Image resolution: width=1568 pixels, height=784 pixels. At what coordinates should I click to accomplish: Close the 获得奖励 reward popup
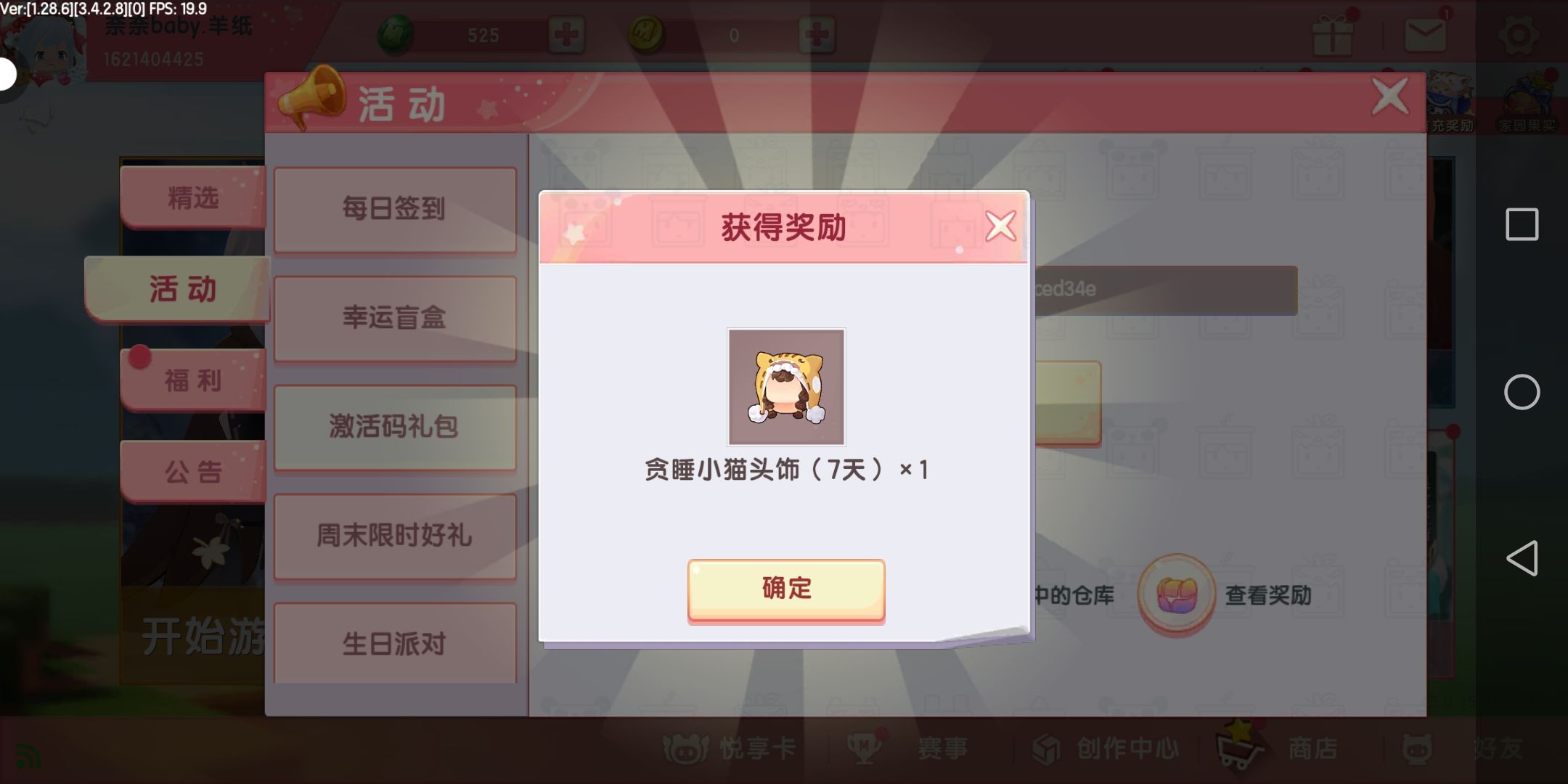(1001, 226)
